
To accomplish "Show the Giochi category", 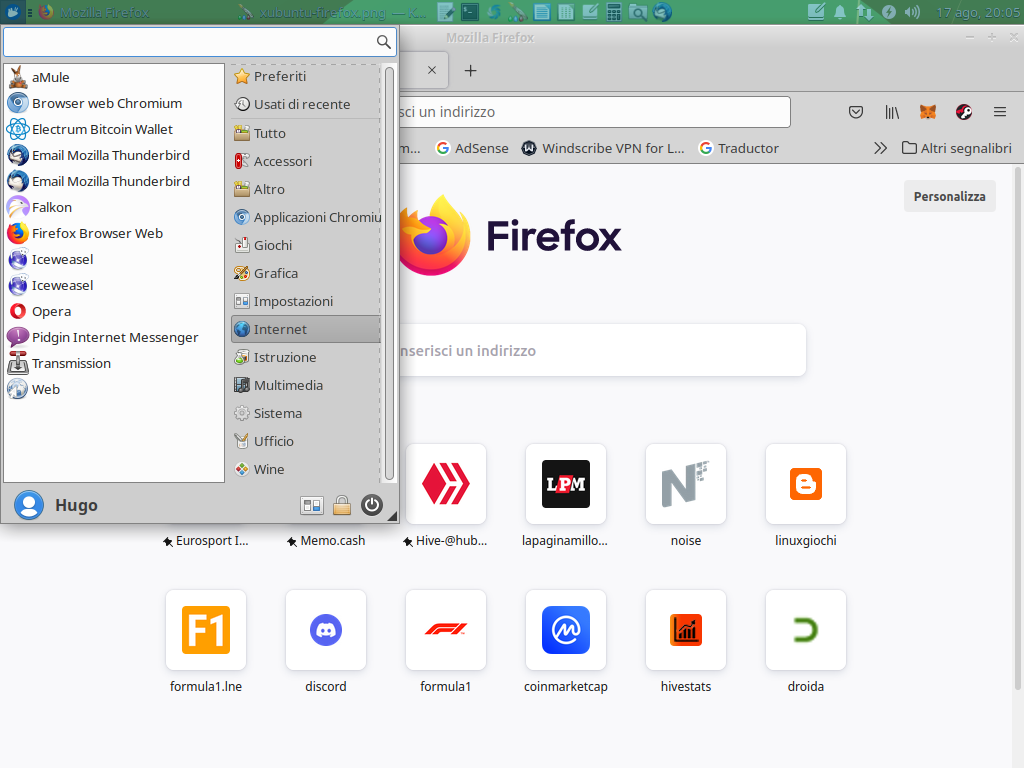I will pos(306,246).
